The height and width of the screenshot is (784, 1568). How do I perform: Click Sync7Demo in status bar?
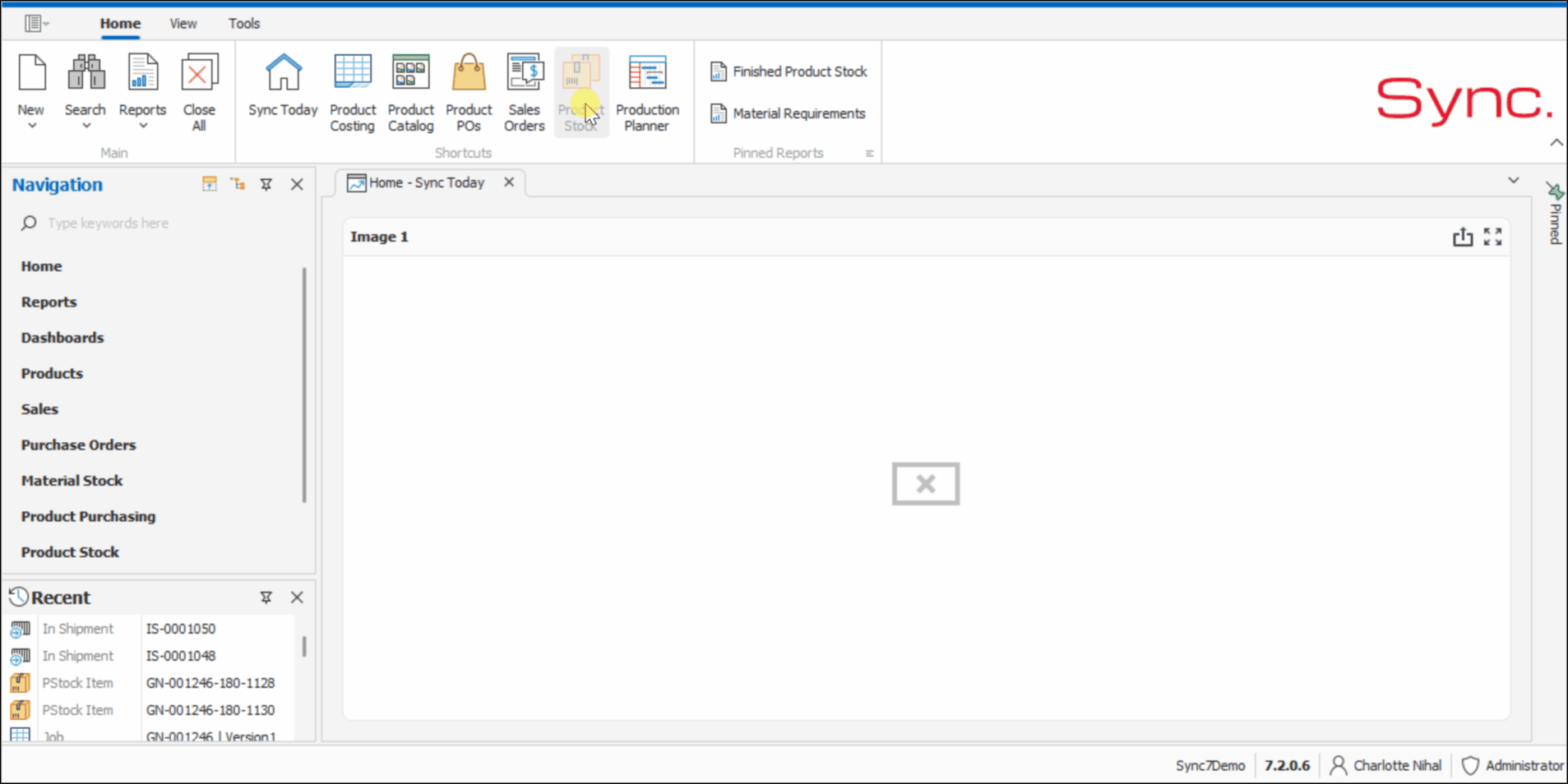(x=1210, y=765)
